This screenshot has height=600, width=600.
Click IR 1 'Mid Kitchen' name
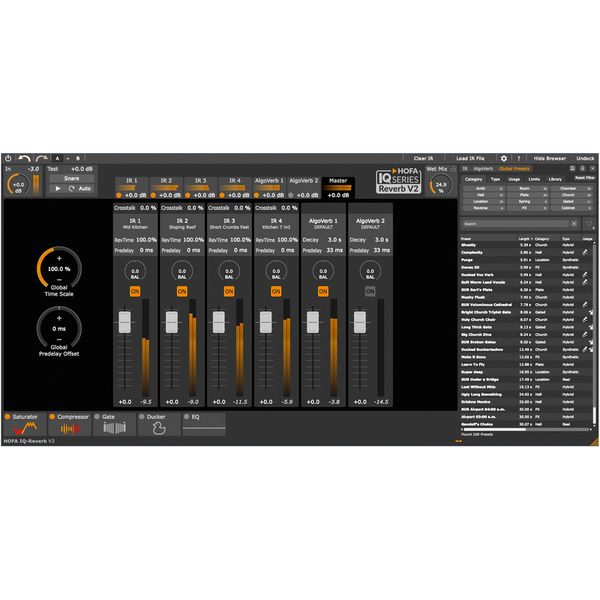click(x=135, y=227)
